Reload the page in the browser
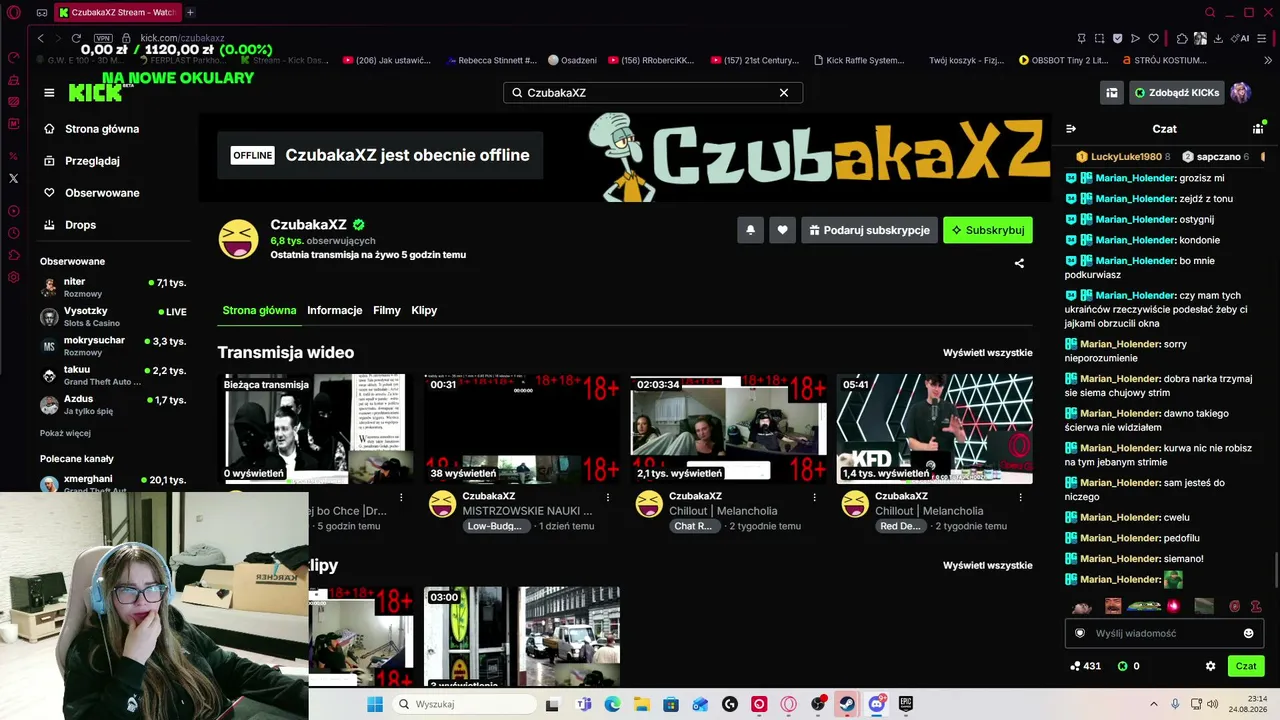This screenshot has width=1280, height=720. point(76,38)
